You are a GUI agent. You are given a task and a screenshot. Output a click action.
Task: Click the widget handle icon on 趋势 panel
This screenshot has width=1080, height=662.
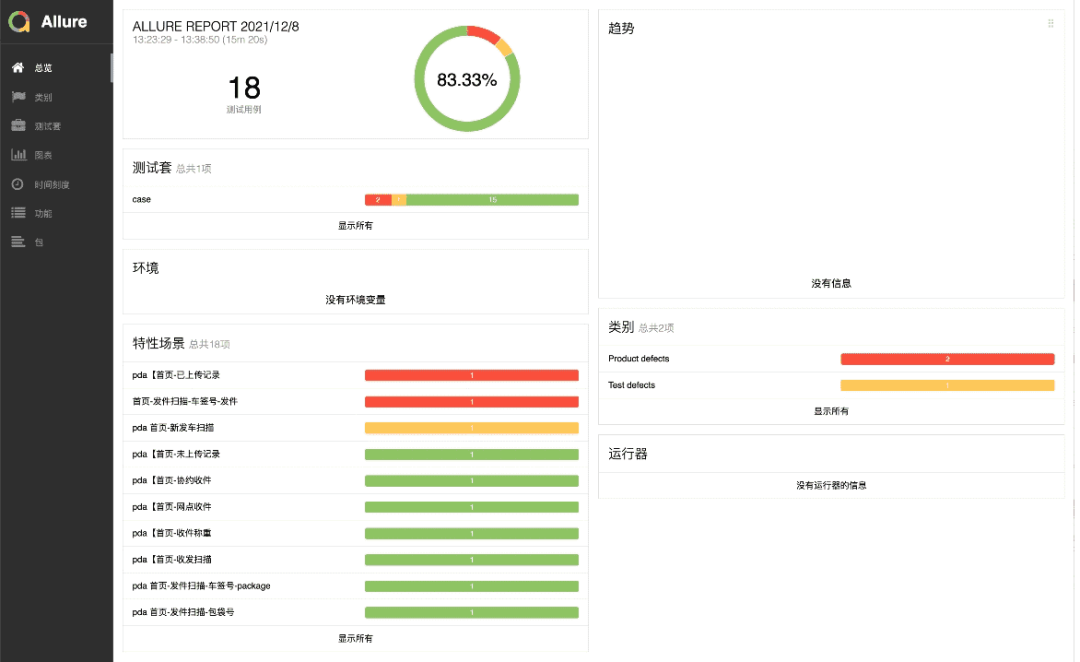pos(1050,25)
